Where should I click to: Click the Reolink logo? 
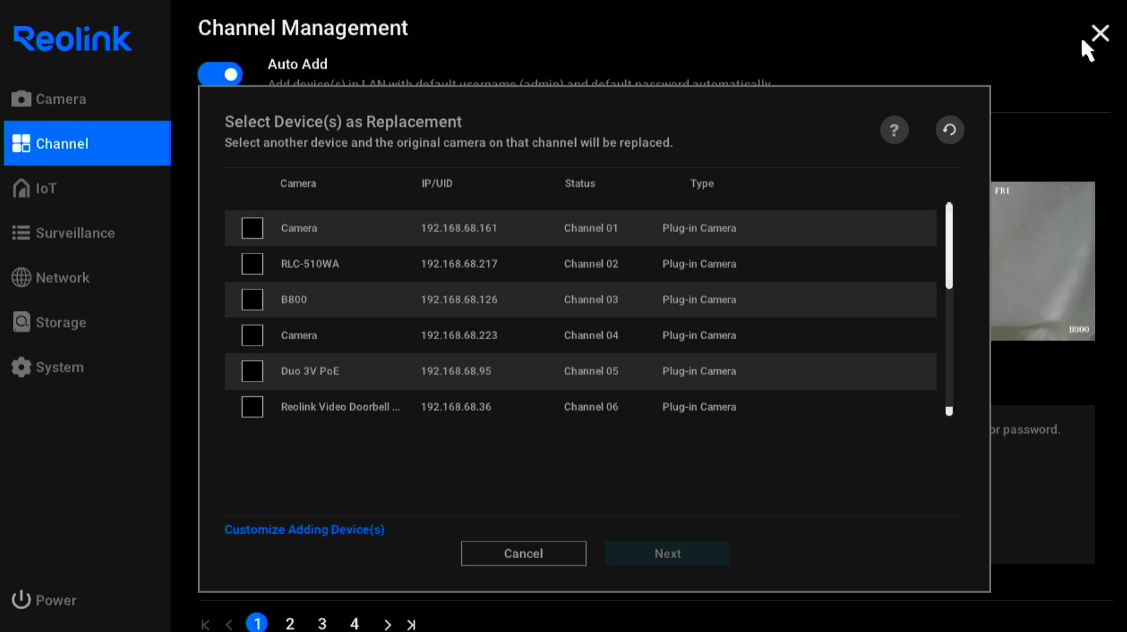(x=73, y=39)
